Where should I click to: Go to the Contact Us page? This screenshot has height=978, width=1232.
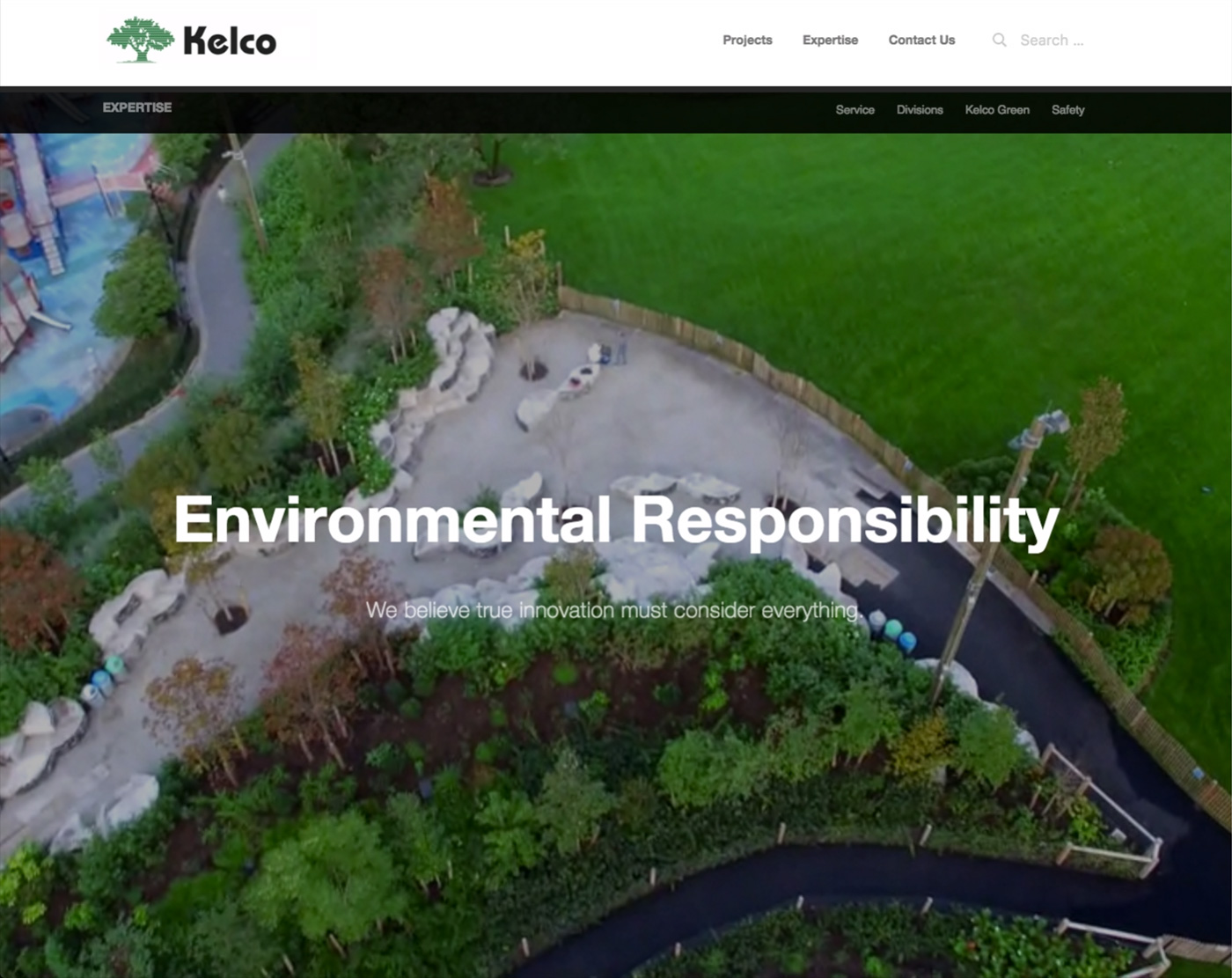[921, 40]
